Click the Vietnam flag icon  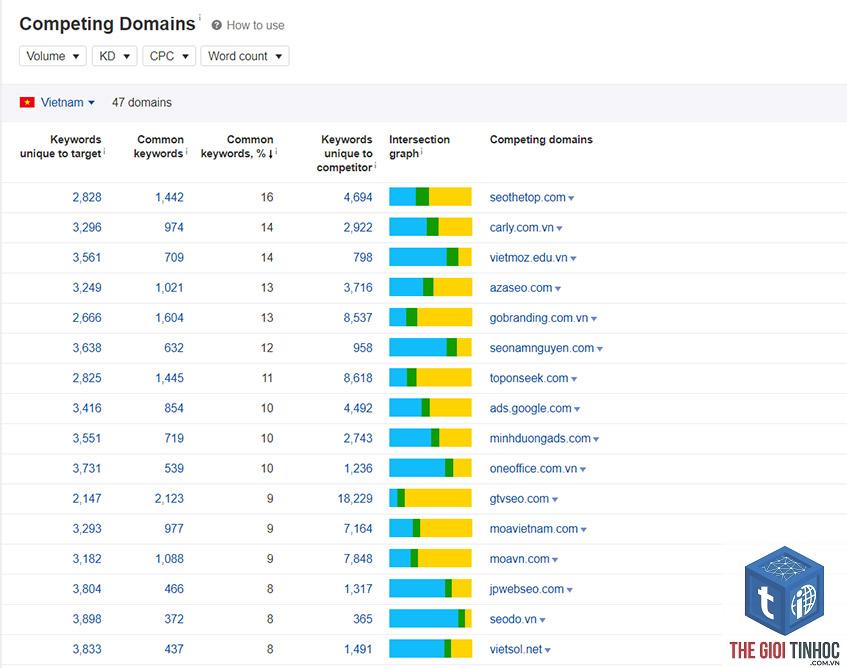point(27,102)
